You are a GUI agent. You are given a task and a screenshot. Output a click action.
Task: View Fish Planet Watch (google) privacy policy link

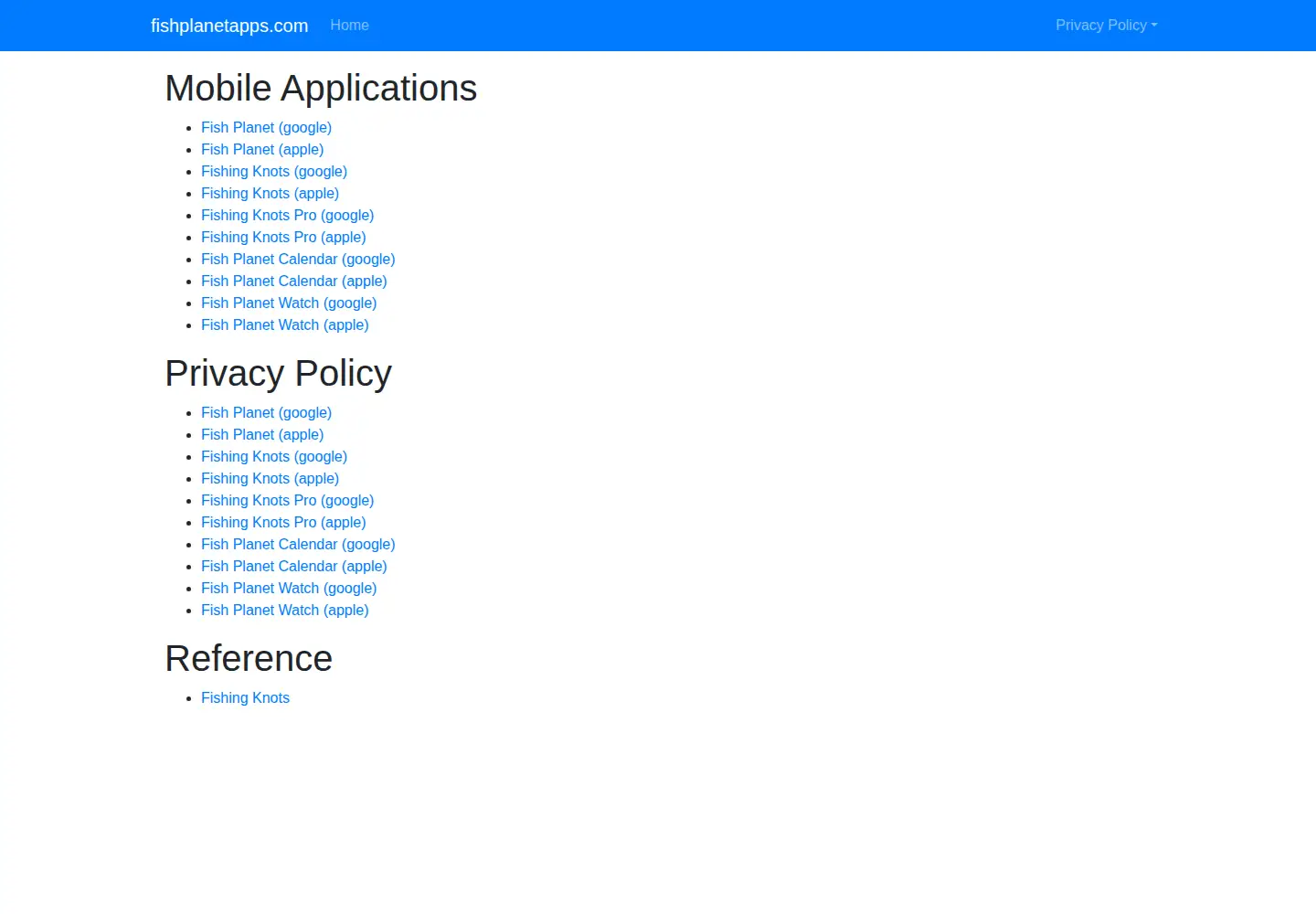[289, 588]
